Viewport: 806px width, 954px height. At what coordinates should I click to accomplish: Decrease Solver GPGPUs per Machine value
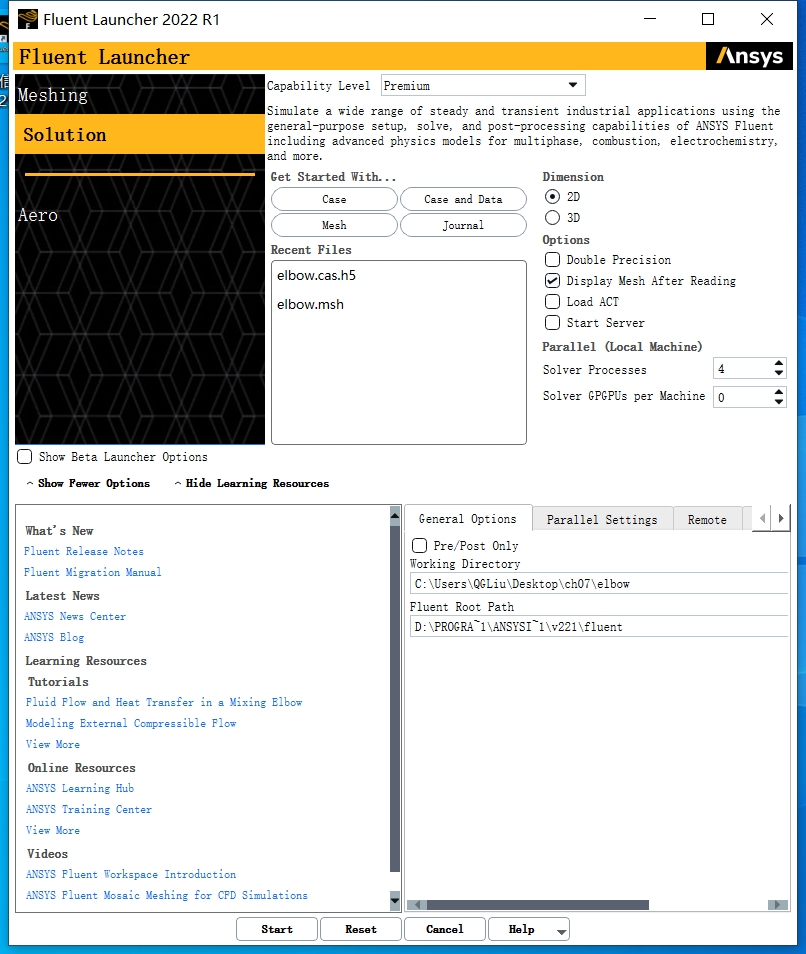point(779,402)
